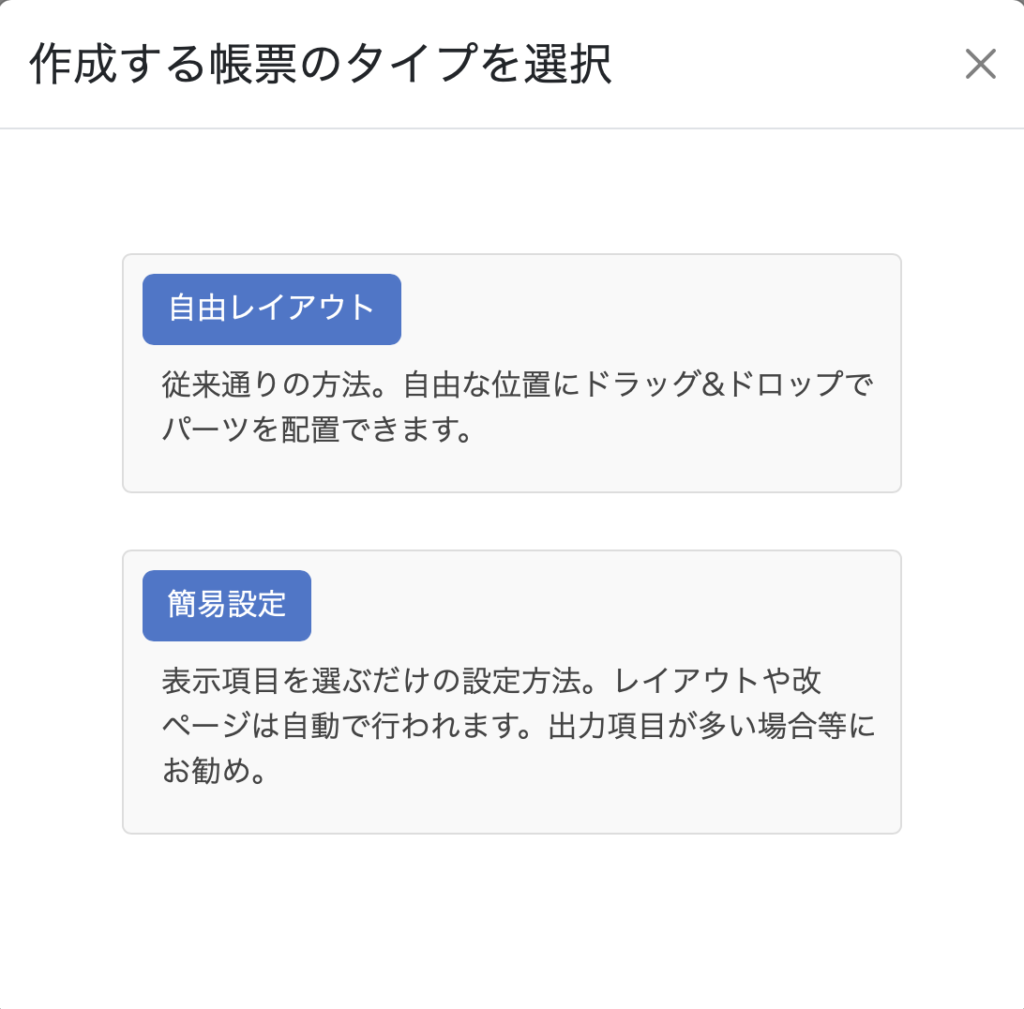1024x1009 pixels.
Task: Click blank area above the 自由レイアウト card
Action: point(512,192)
